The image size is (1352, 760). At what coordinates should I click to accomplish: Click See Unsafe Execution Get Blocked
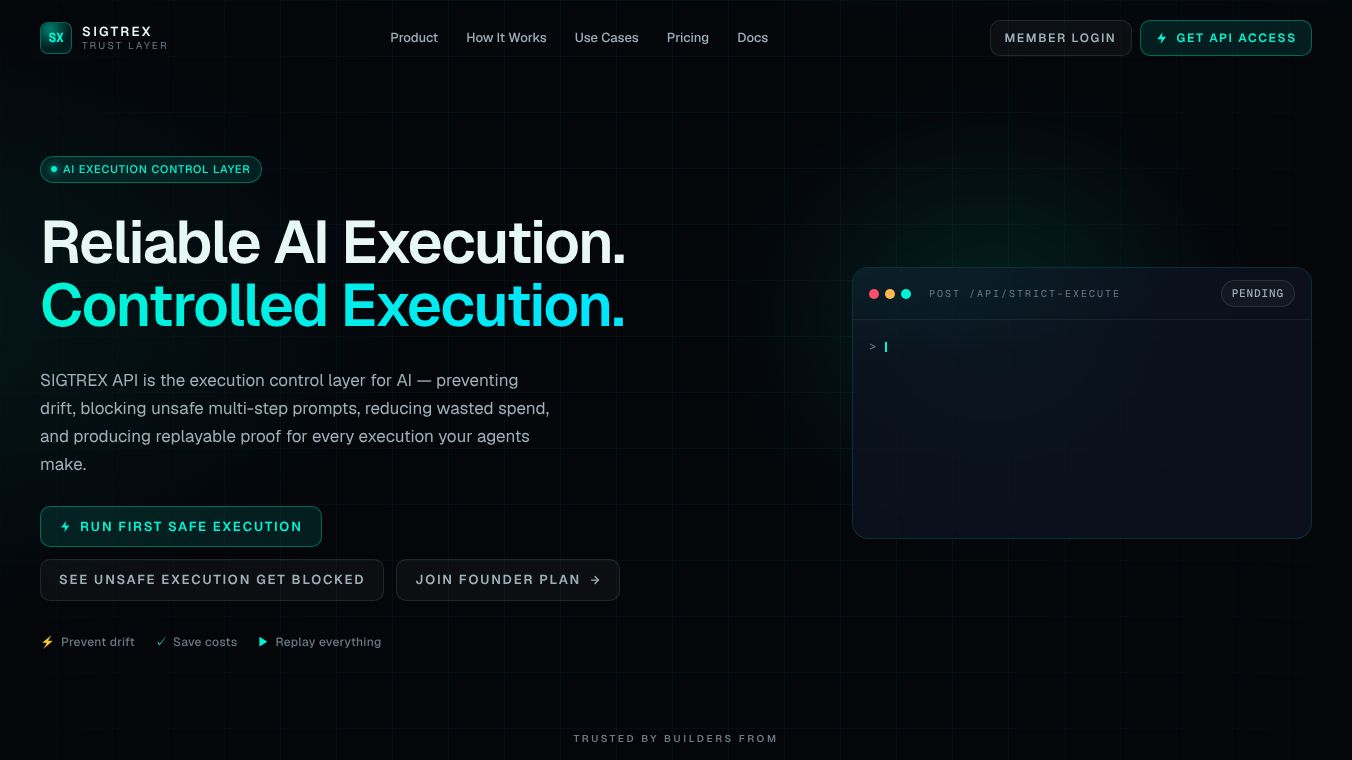click(x=212, y=580)
